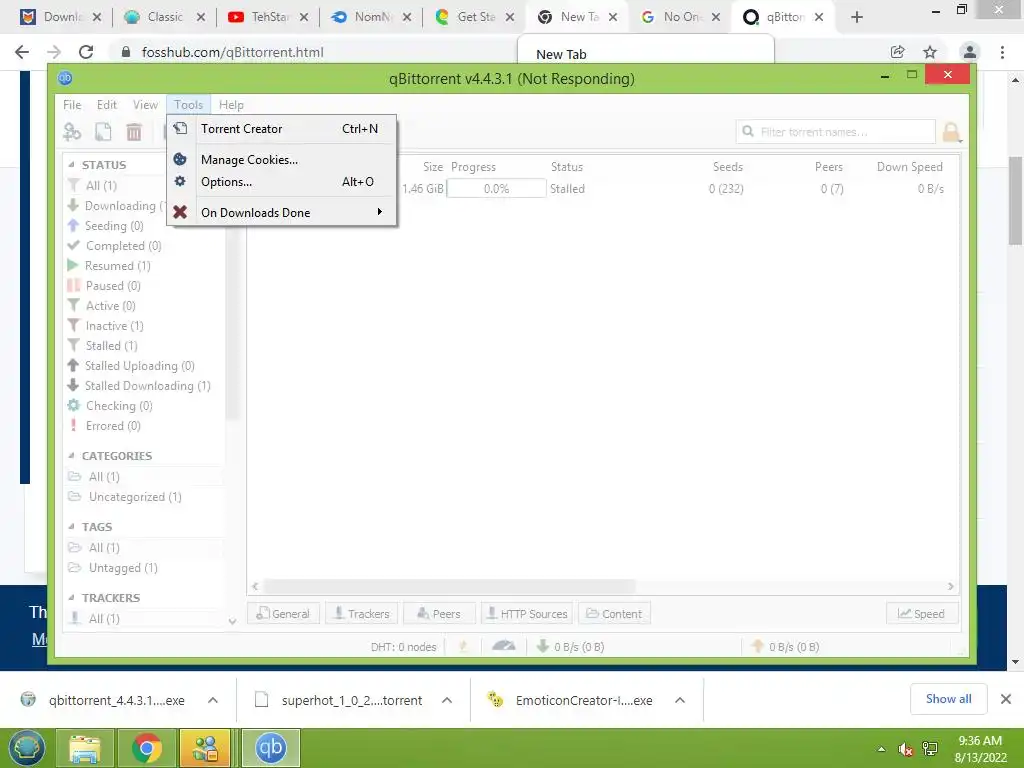This screenshot has width=1024, height=768.
Task: Open the Help menu
Action: click(231, 104)
